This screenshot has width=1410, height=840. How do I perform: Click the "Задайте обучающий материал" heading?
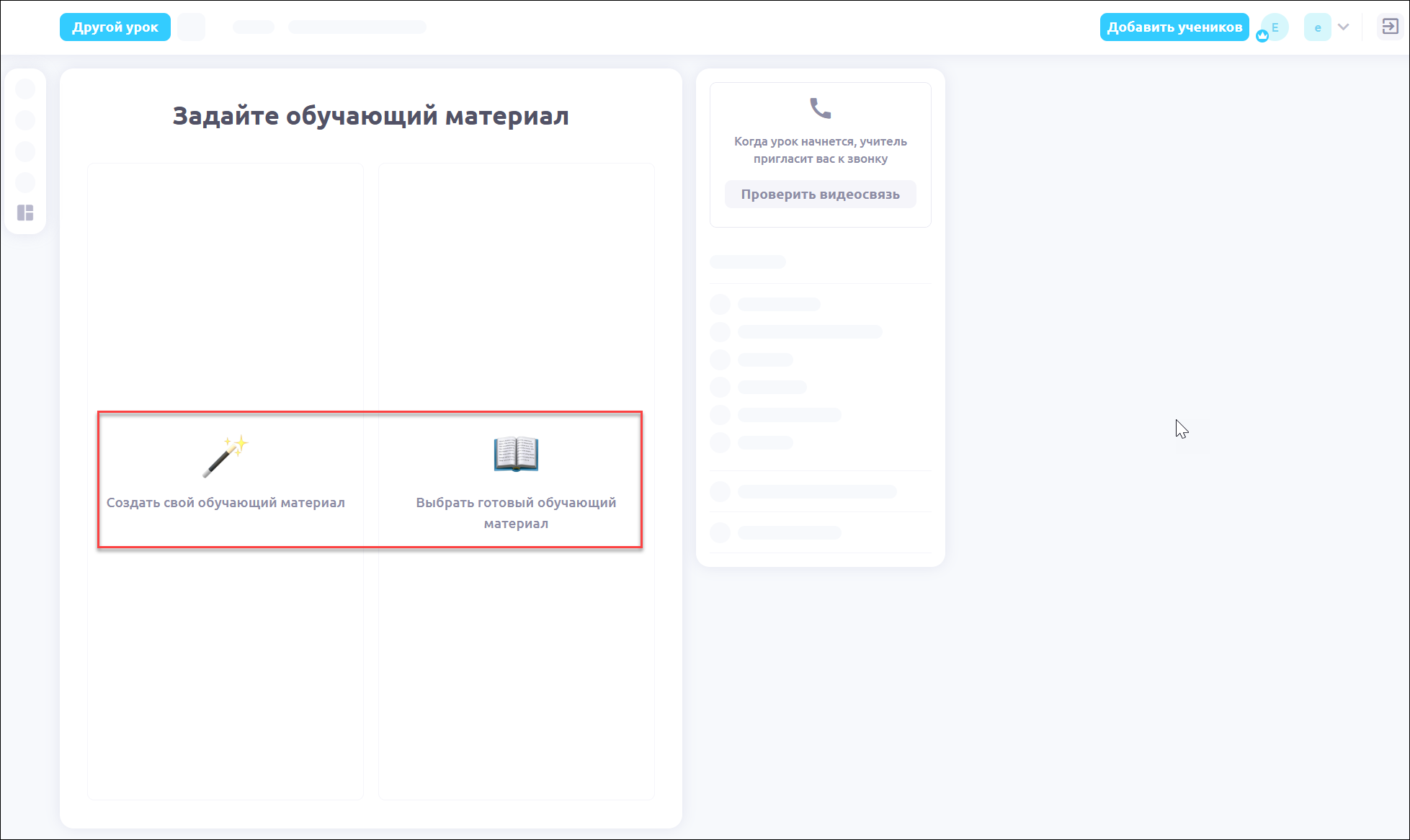click(370, 116)
